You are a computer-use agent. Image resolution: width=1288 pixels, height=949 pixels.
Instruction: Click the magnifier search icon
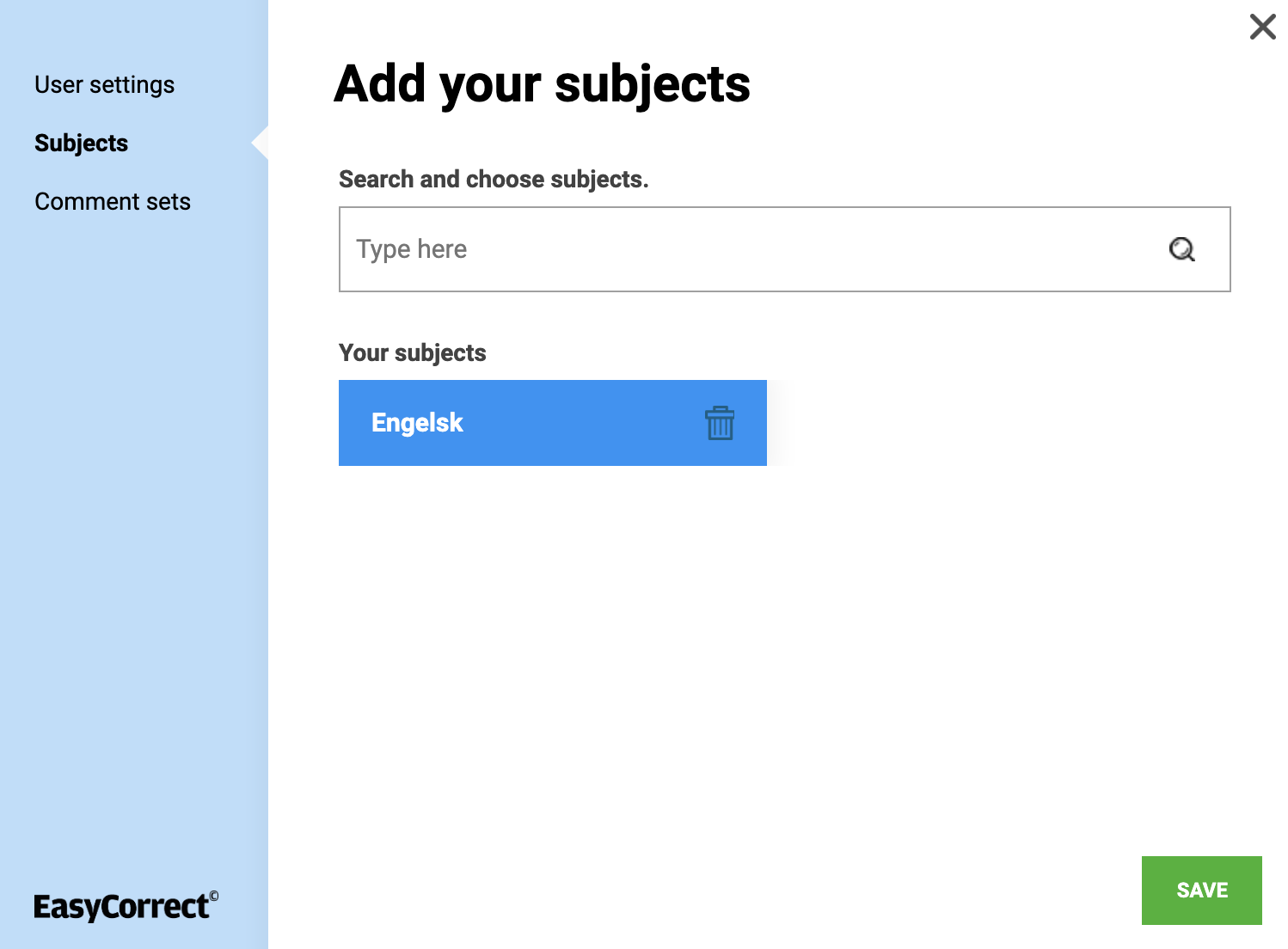tap(1182, 249)
